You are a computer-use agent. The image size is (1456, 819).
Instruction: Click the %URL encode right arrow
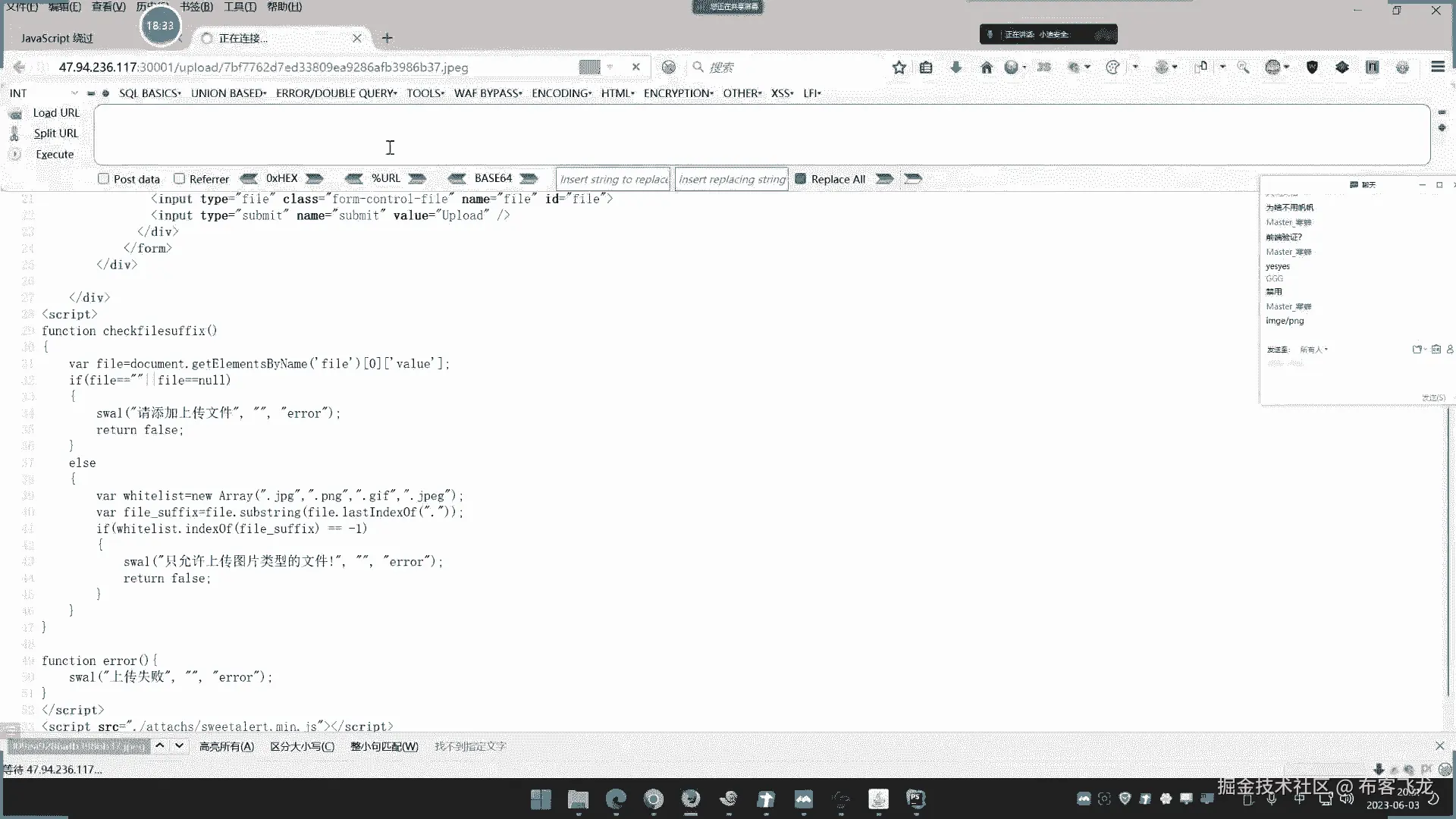click(417, 179)
